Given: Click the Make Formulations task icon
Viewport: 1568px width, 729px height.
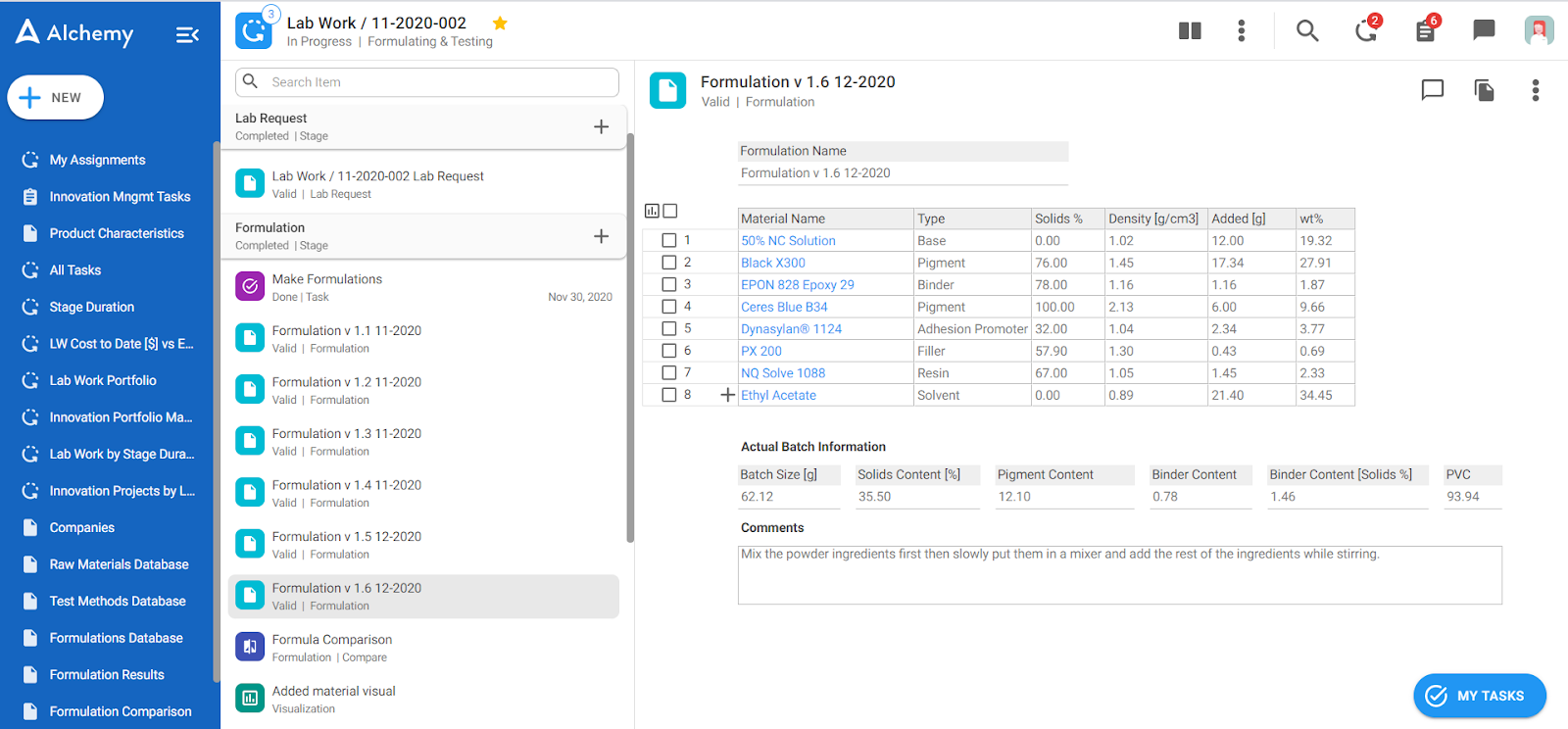Looking at the screenshot, I should 250,286.
